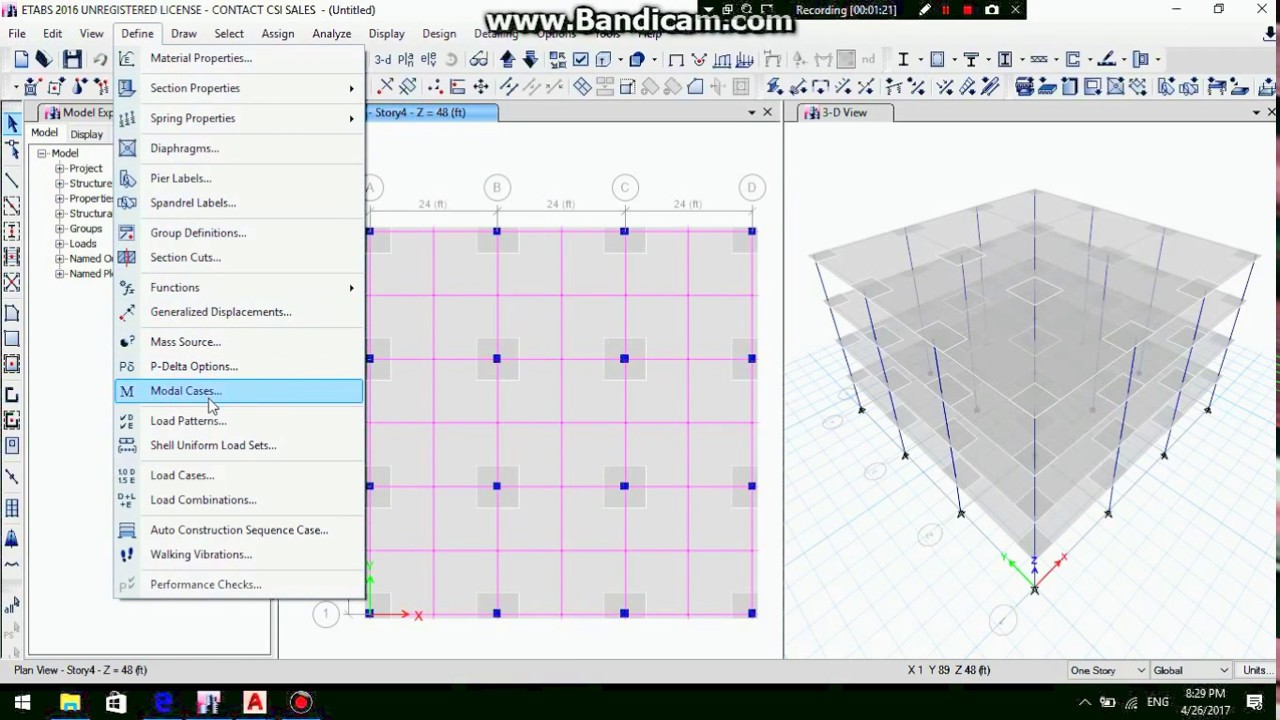Switch to the Display tab in Model Explorer
1280x720 pixels.
(x=86, y=134)
